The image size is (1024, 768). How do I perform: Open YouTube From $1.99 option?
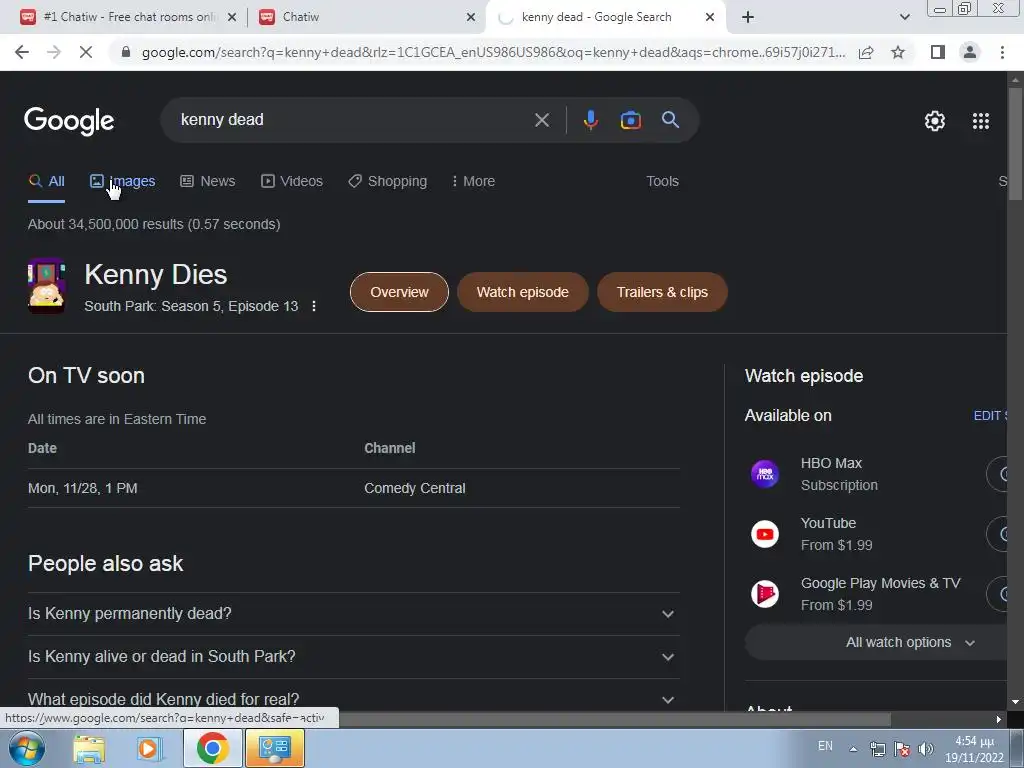(x=875, y=534)
